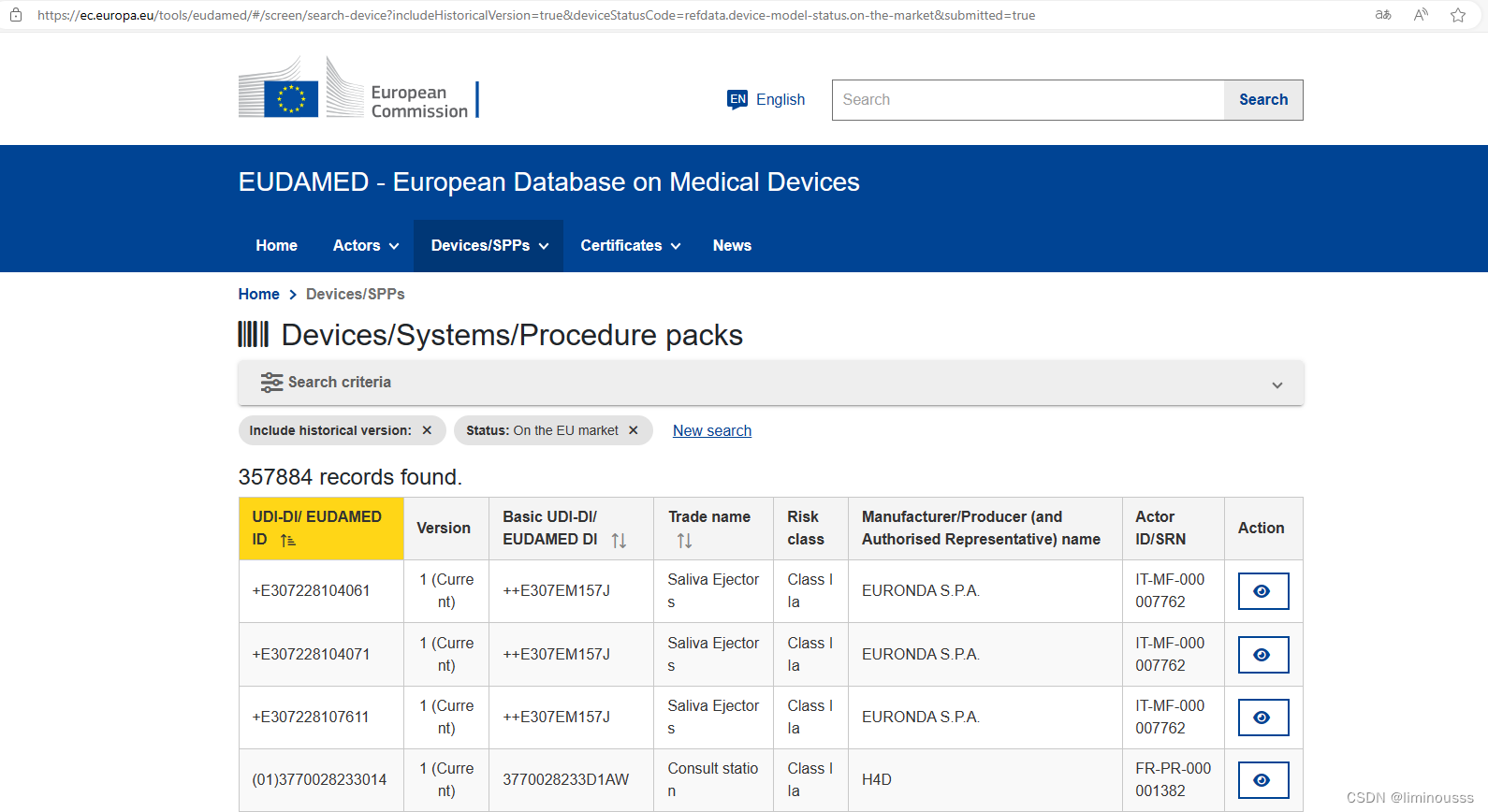The width and height of the screenshot is (1488, 812).
Task: Click the browser address bar URL
Action: tap(536, 15)
